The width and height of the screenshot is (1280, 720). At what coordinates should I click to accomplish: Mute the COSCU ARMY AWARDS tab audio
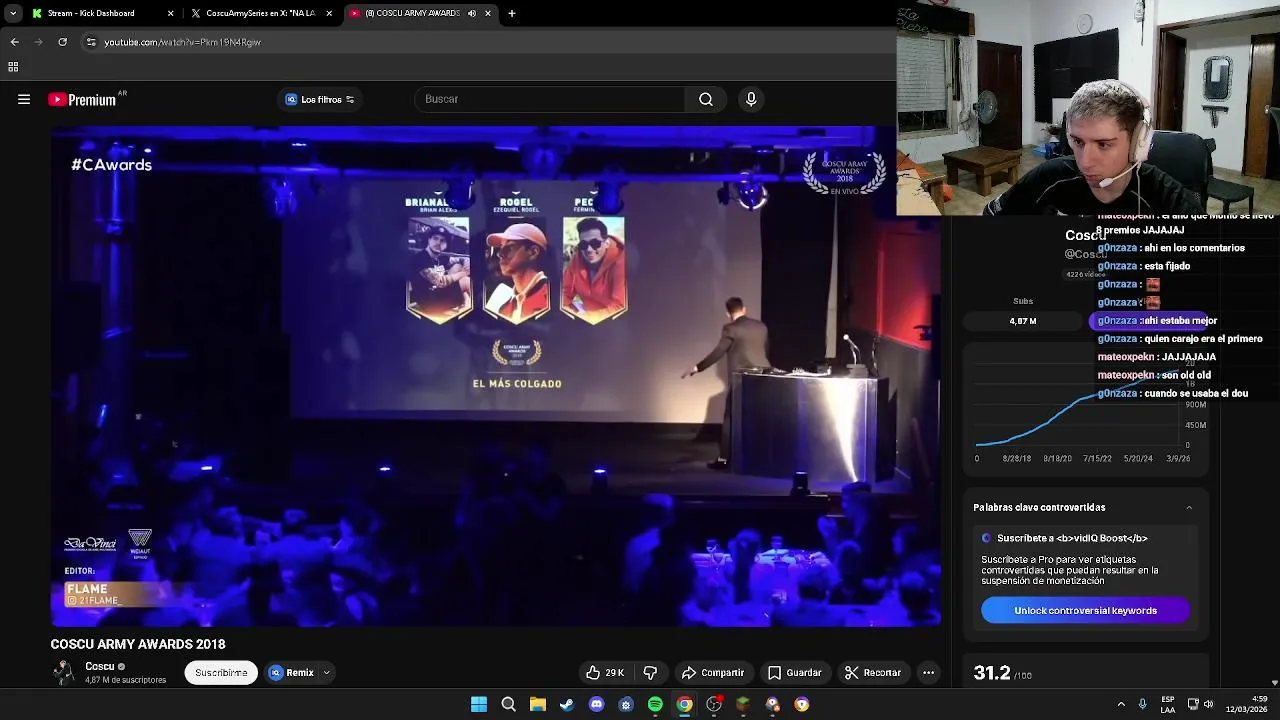[x=472, y=13]
